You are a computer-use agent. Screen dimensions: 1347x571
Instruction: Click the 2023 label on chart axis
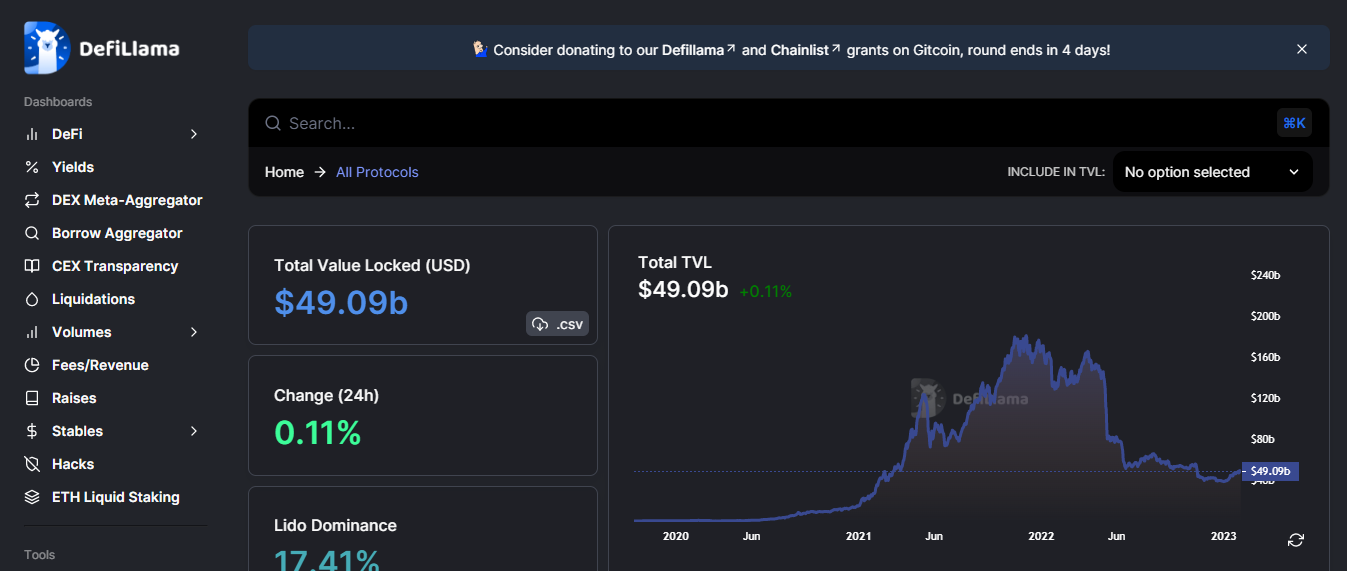click(1224, 536)
